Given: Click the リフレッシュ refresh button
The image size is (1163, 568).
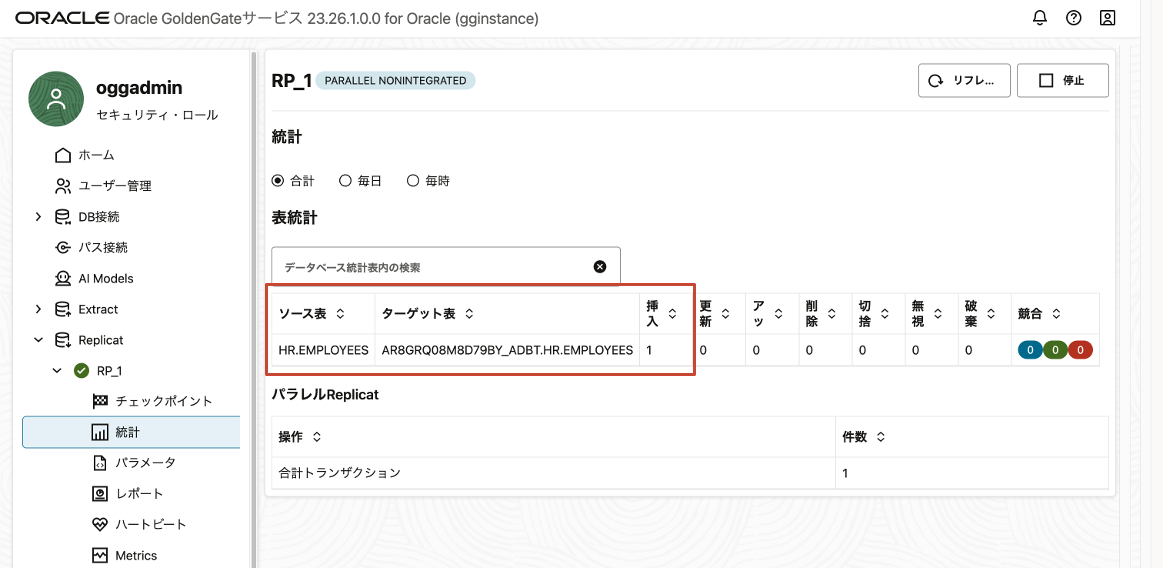Looking at the screenshot, I should pyautogui.click(x=963, y=81).
